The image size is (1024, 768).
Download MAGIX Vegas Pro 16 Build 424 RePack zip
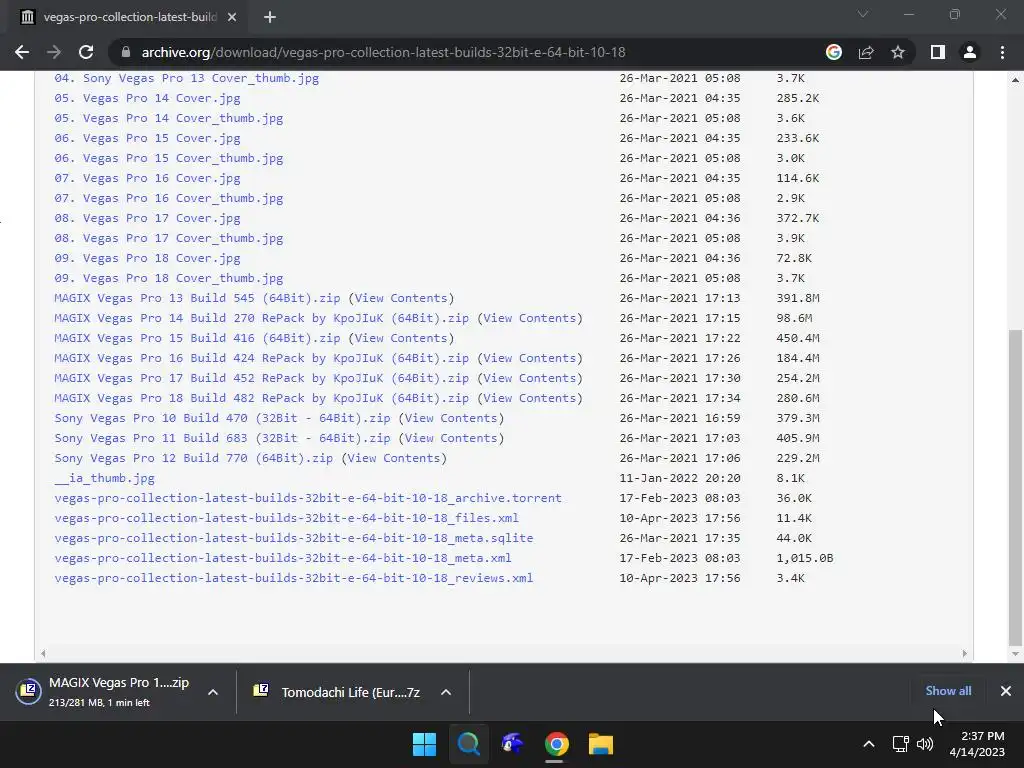tap(261, 358)
